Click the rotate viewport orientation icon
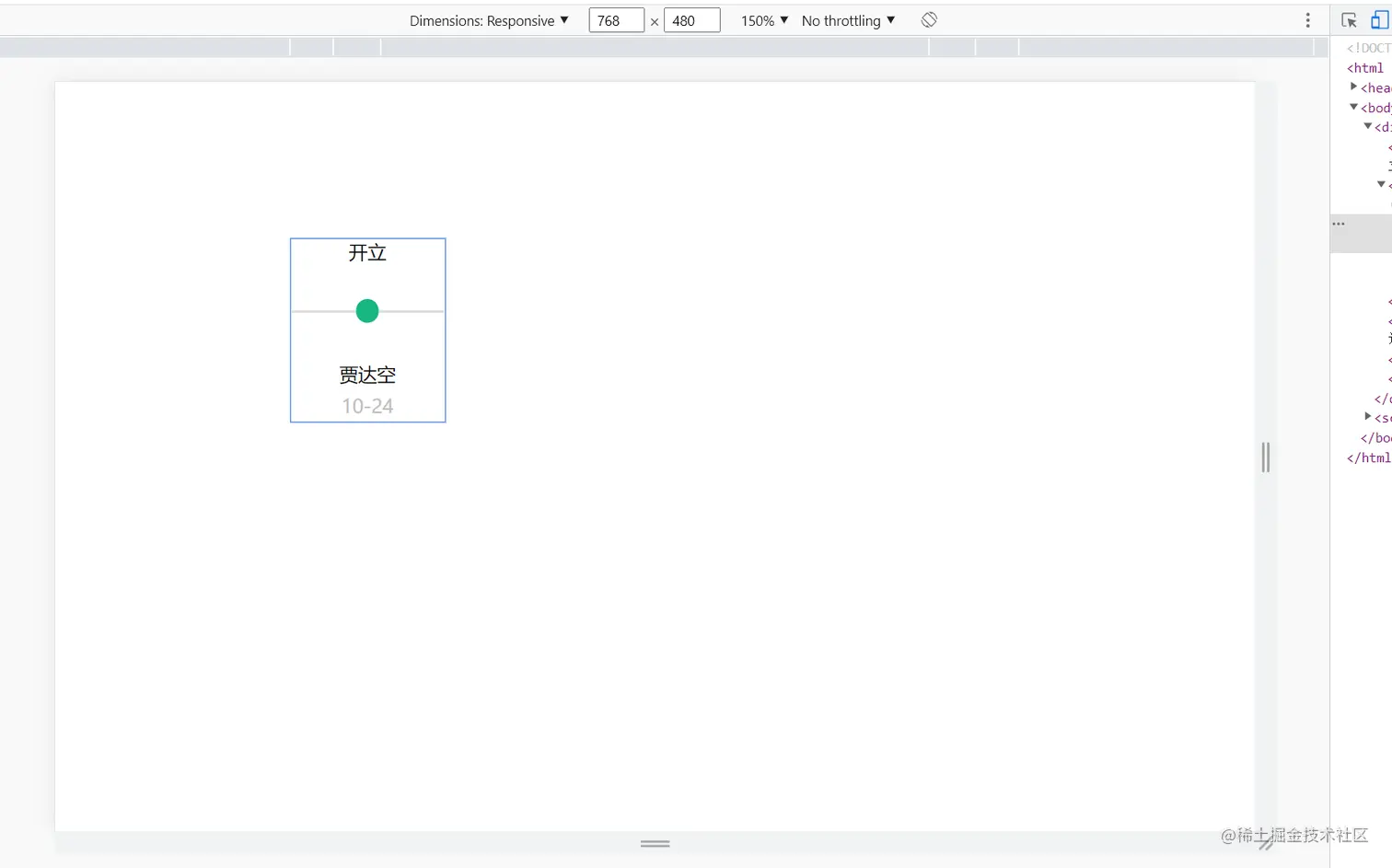 (929, 19)
